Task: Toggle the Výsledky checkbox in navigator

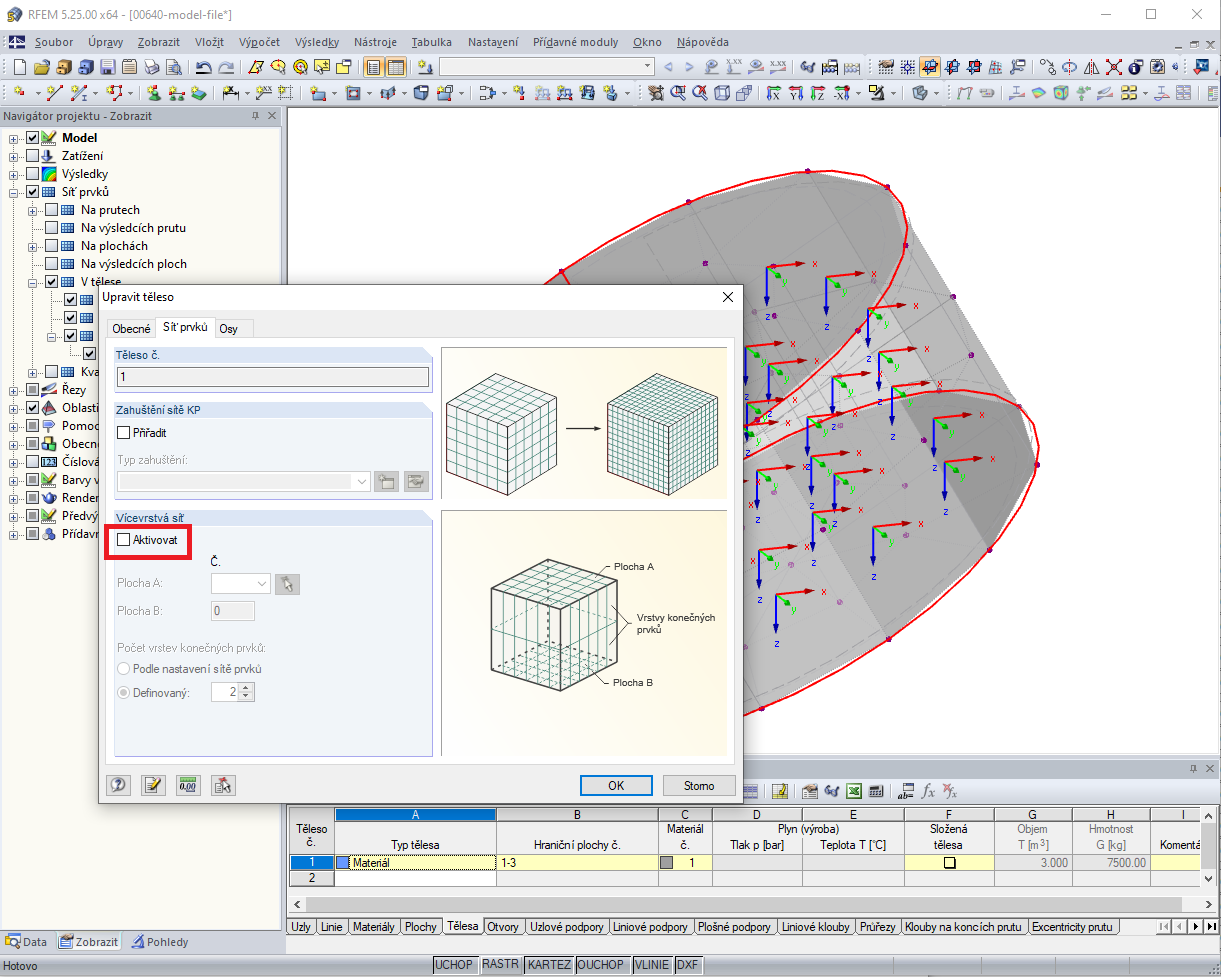Action: [33, 174]
